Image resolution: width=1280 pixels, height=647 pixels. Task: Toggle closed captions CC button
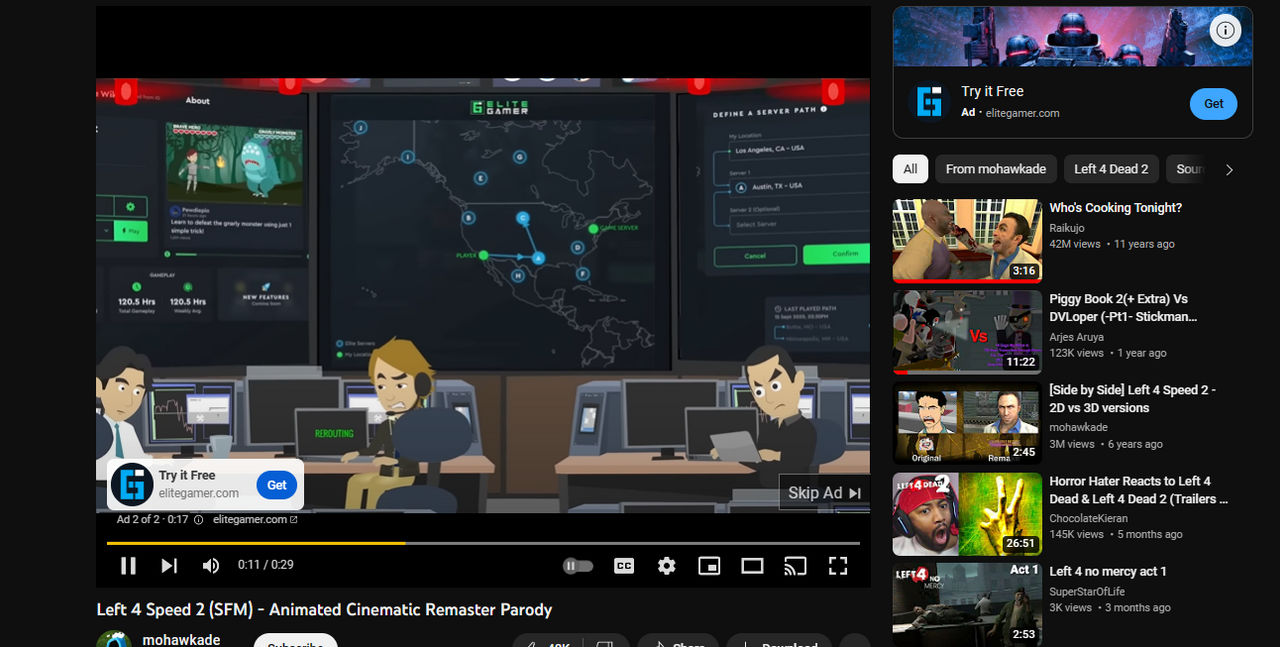pos(624,566)
